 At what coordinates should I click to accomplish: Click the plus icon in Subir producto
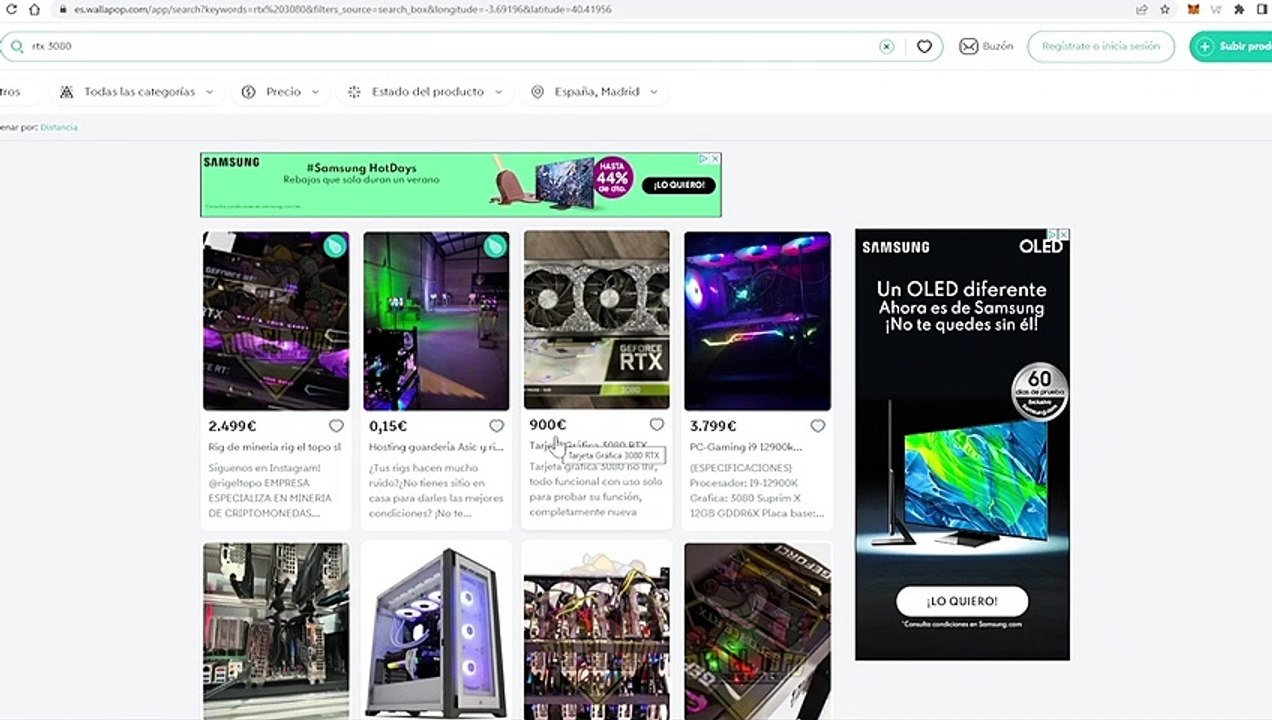[1205, 46]
